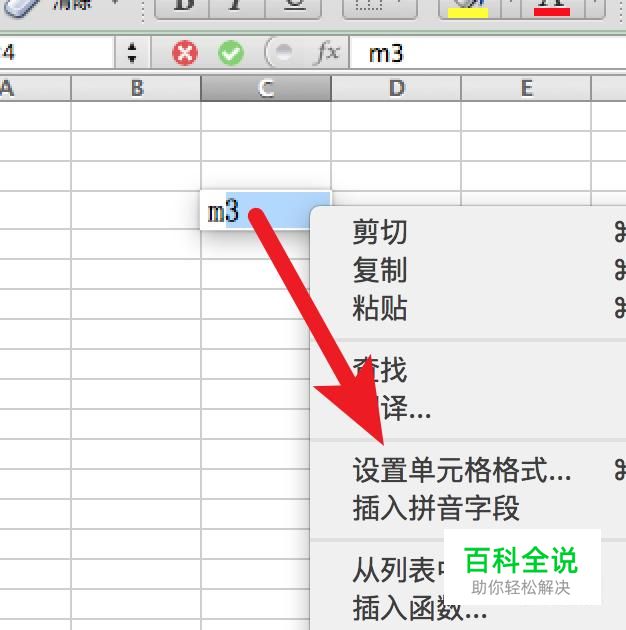Choose 插入拼音字段 from context menu
626x630 pixels.
(x=468, y=508)
